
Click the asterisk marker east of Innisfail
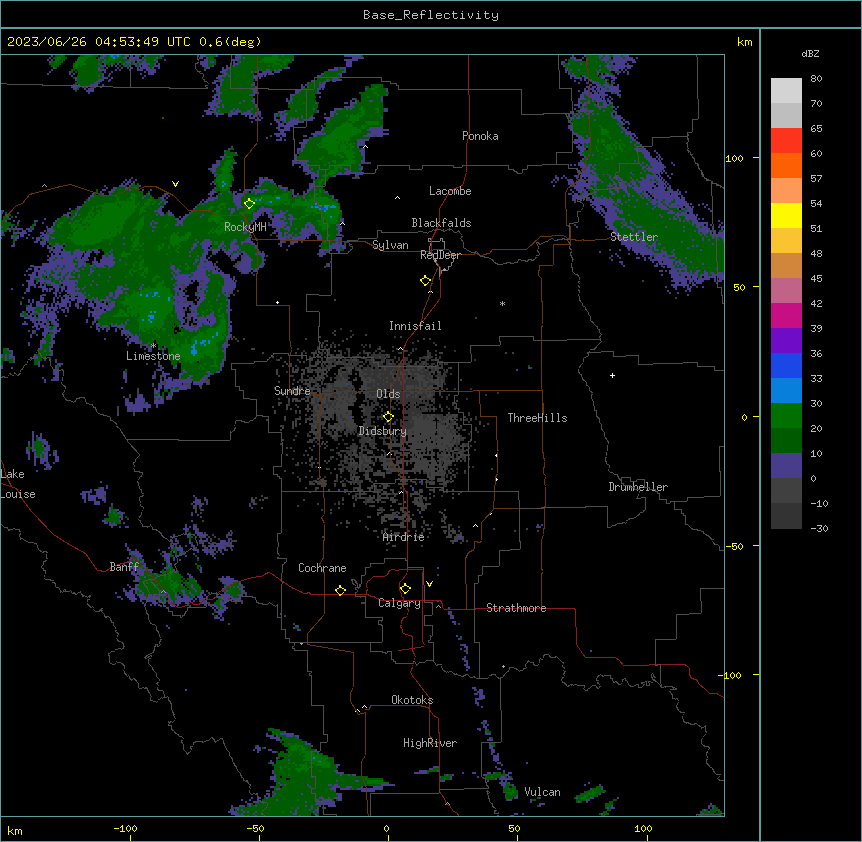pos(502,303)
